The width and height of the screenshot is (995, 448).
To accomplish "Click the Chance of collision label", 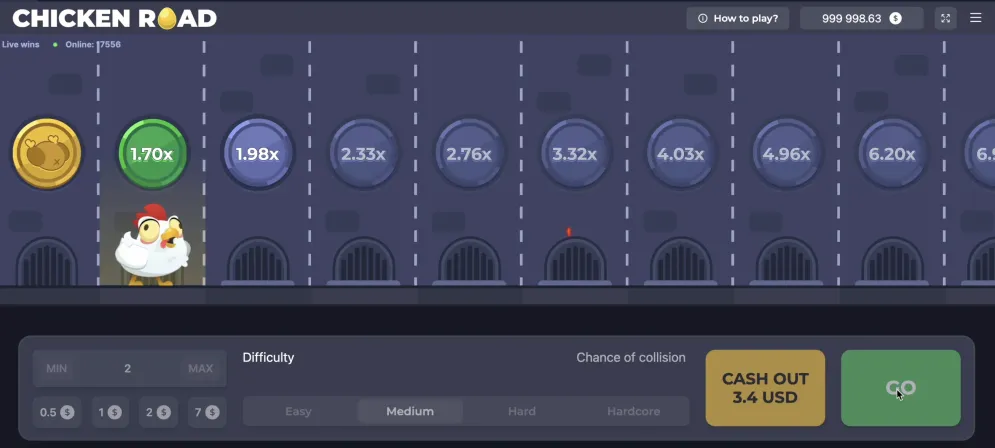I will point(631,358).
